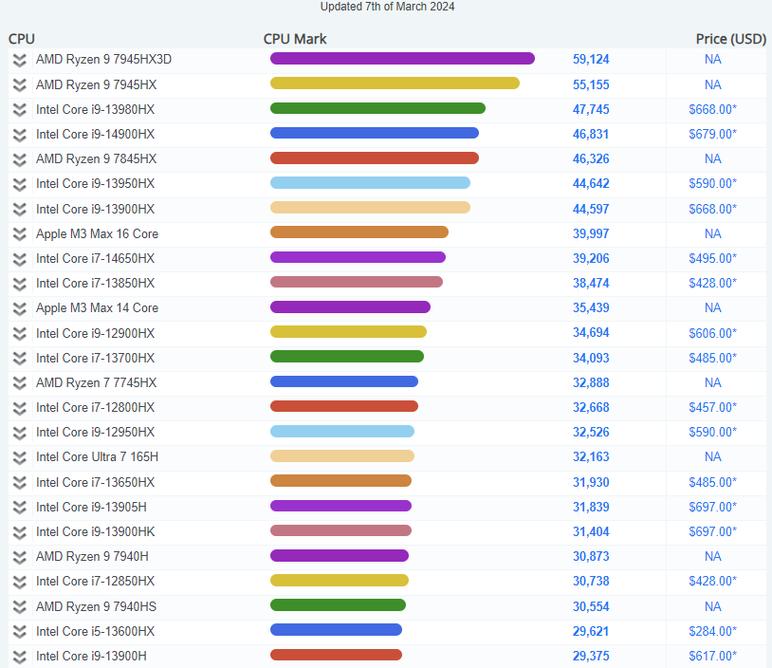Screen dimensions: 772x668
Task: Open the AMD Ryzen 9 7945HX link
Action: pyautogui.click(x=96, y=84)
